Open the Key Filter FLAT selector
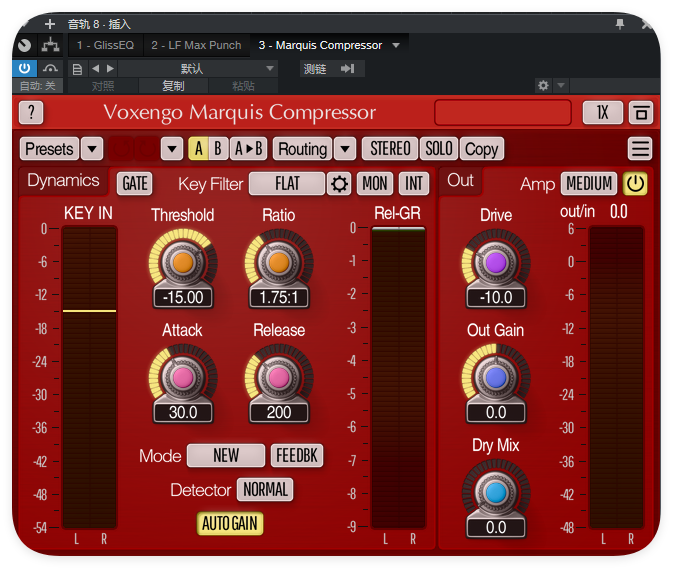 click(x=287, y=184)
